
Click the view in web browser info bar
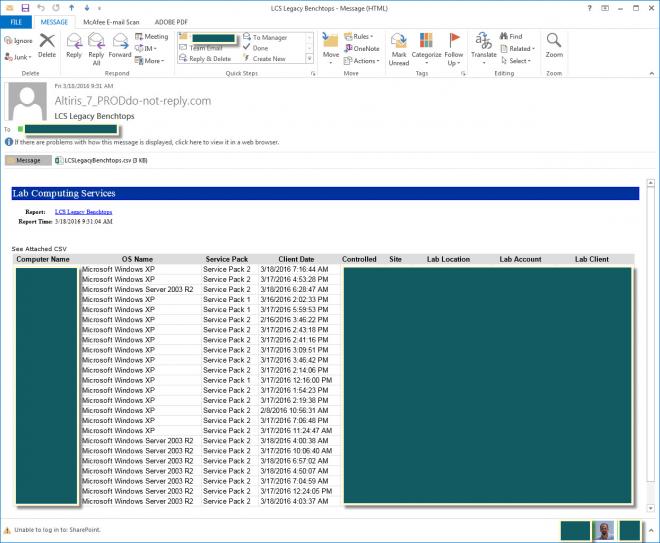click(x=142, y=142)
